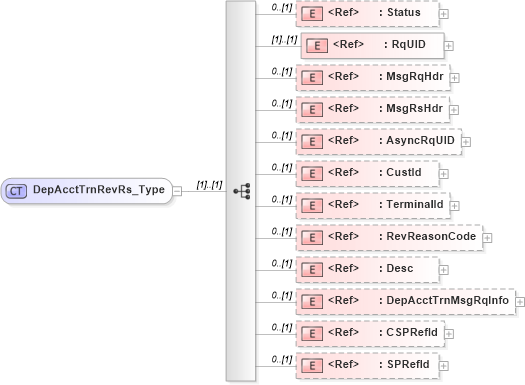Click the E icon beside CustId
Viewport: 525px width, 385px height.
312,174
